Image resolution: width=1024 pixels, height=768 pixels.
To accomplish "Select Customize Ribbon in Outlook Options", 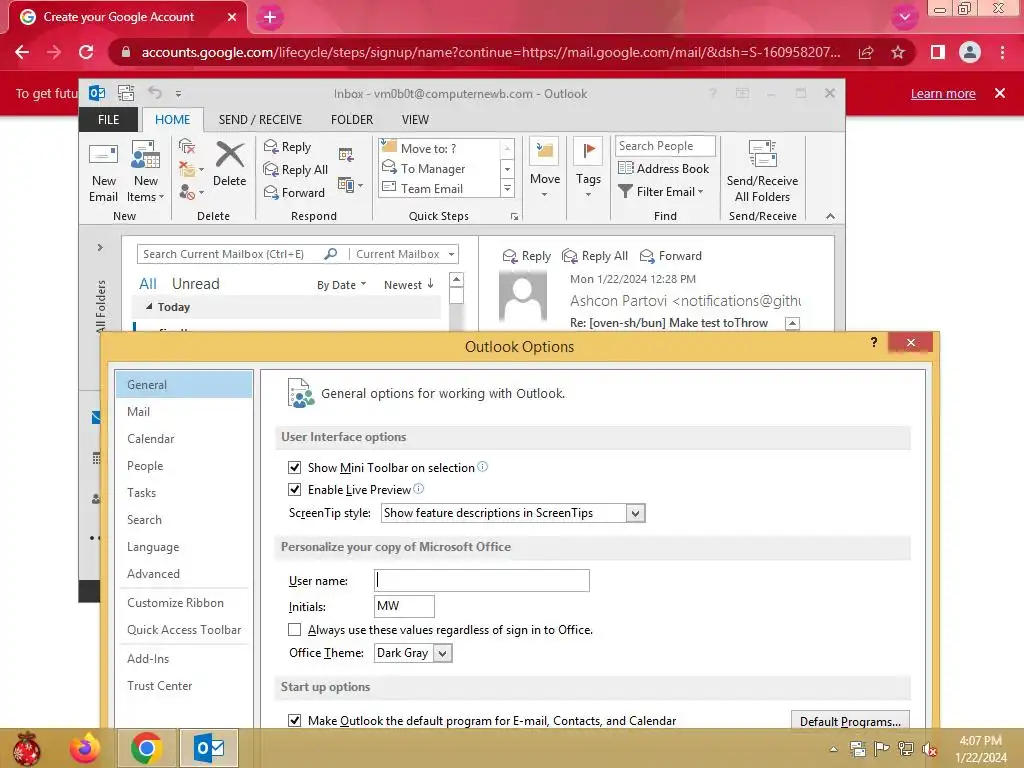I will tap(184, 603).
